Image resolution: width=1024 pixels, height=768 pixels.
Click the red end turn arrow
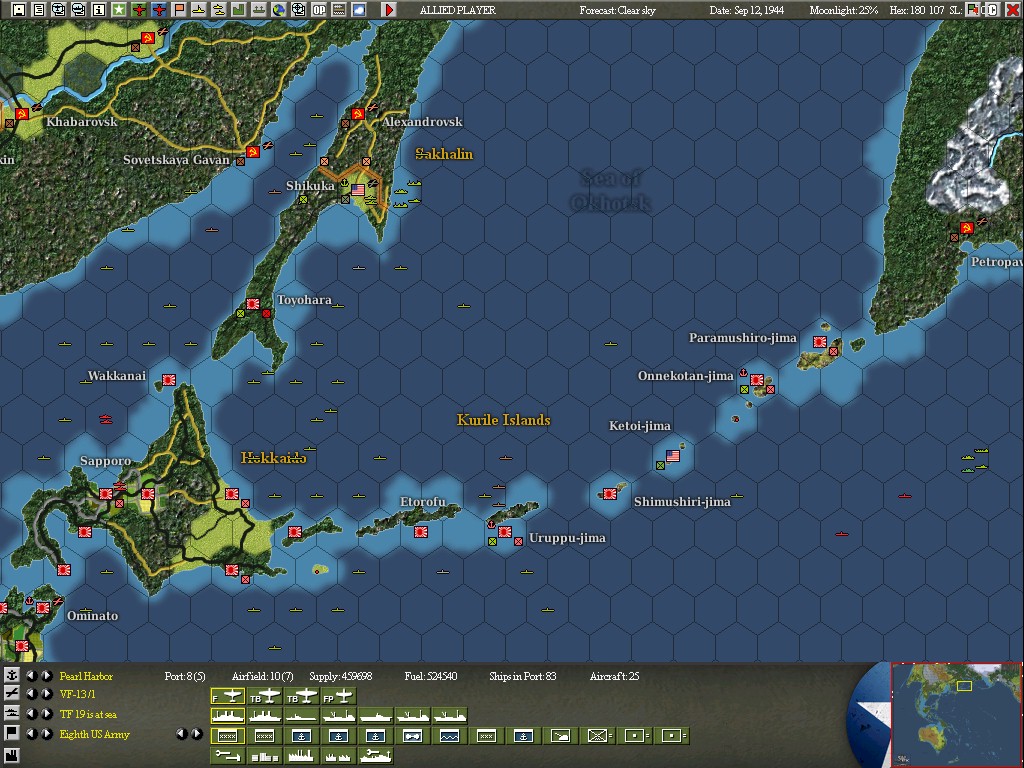(x=389, y=10)
